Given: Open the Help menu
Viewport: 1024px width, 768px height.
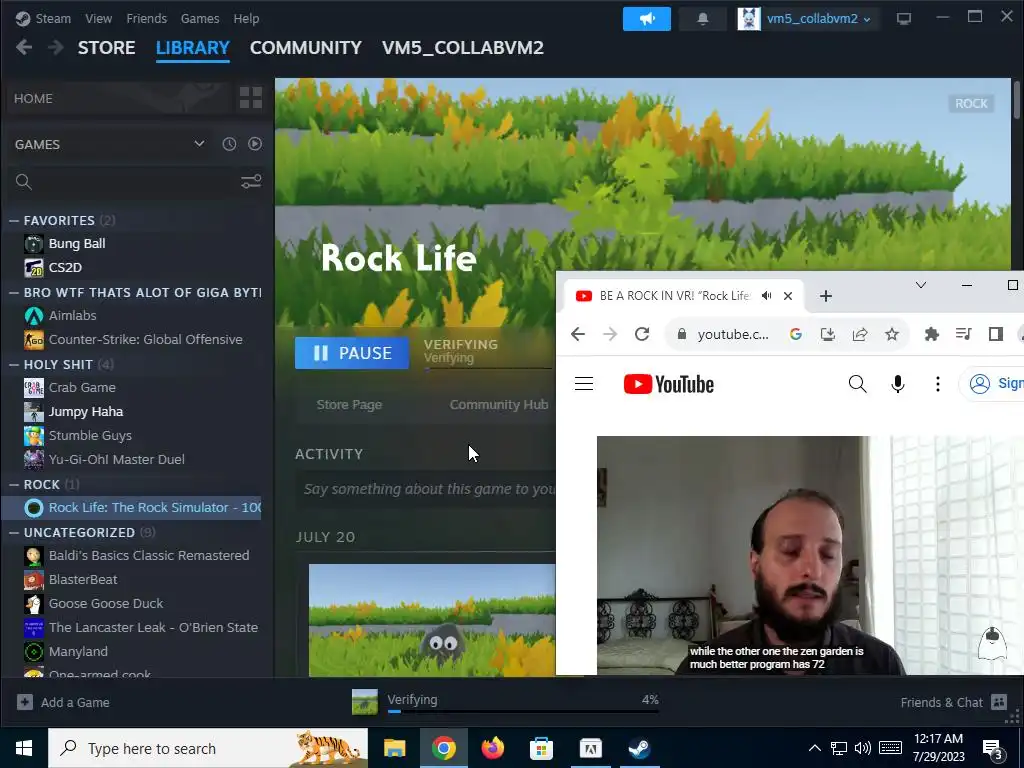Looking at the screenshot, I should [x=246, y=18].
